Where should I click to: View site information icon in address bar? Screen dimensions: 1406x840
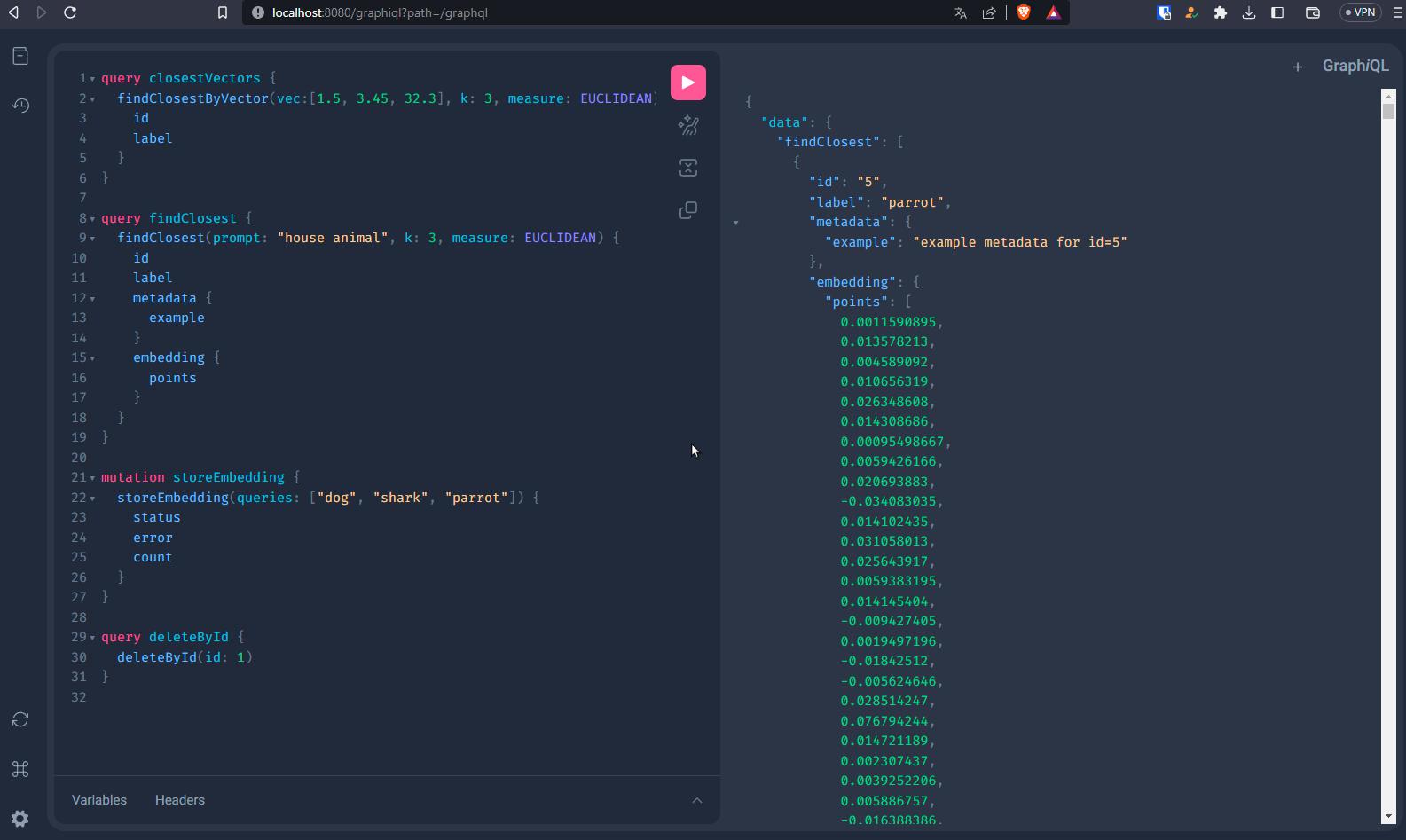point(258,12)
